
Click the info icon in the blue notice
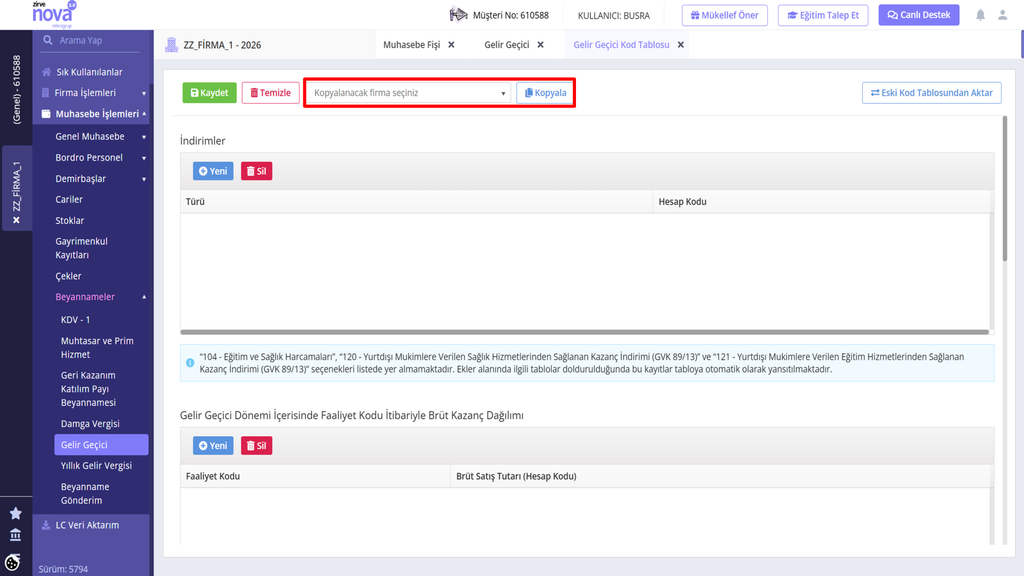coord(190,362)
